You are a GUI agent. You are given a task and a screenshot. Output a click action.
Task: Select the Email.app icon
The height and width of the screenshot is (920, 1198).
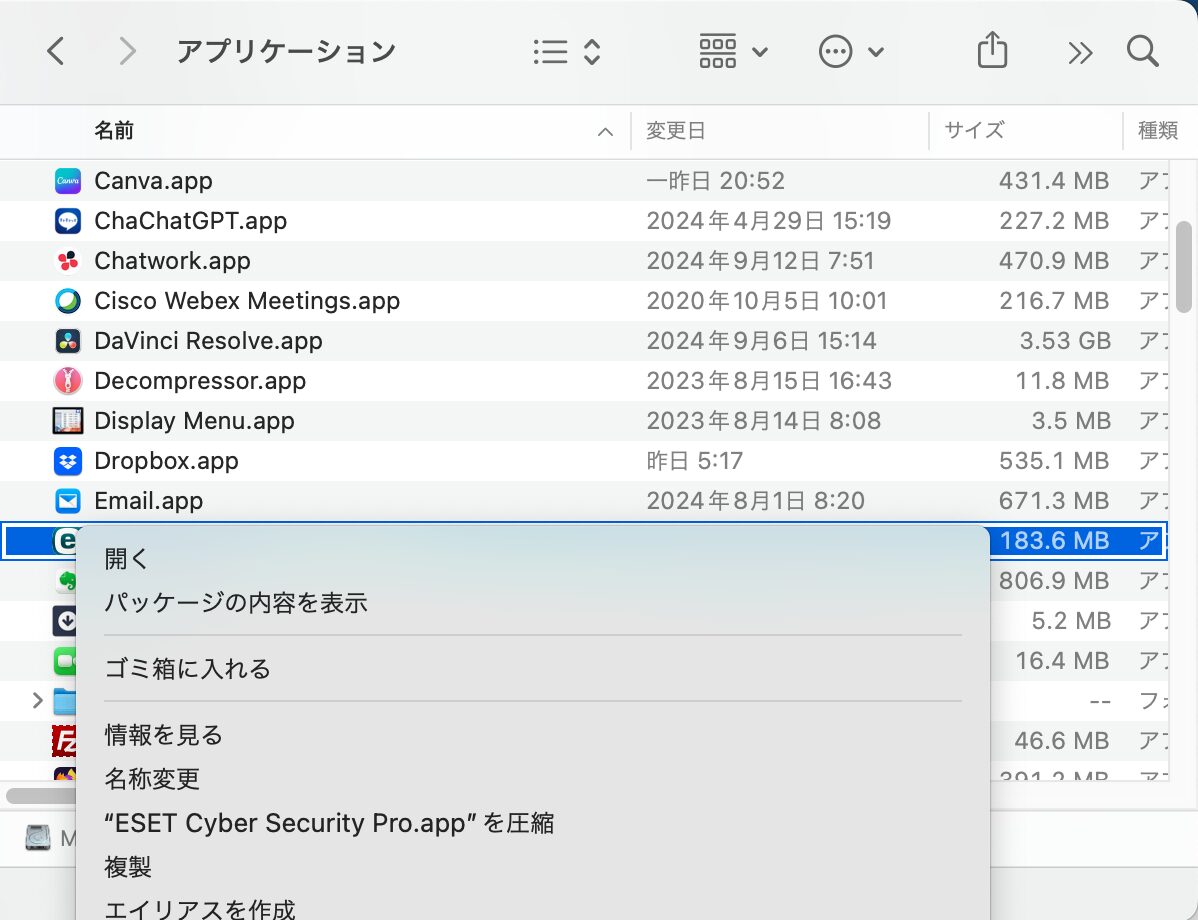[68, 501]
